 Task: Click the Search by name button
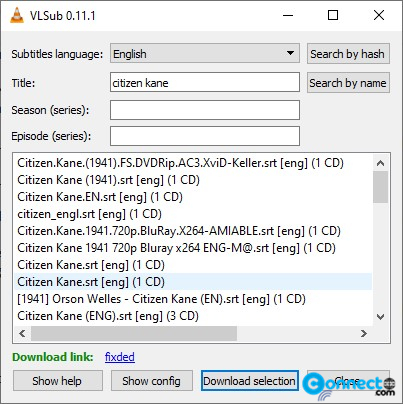pyautogui.click(x=348, y=83)
